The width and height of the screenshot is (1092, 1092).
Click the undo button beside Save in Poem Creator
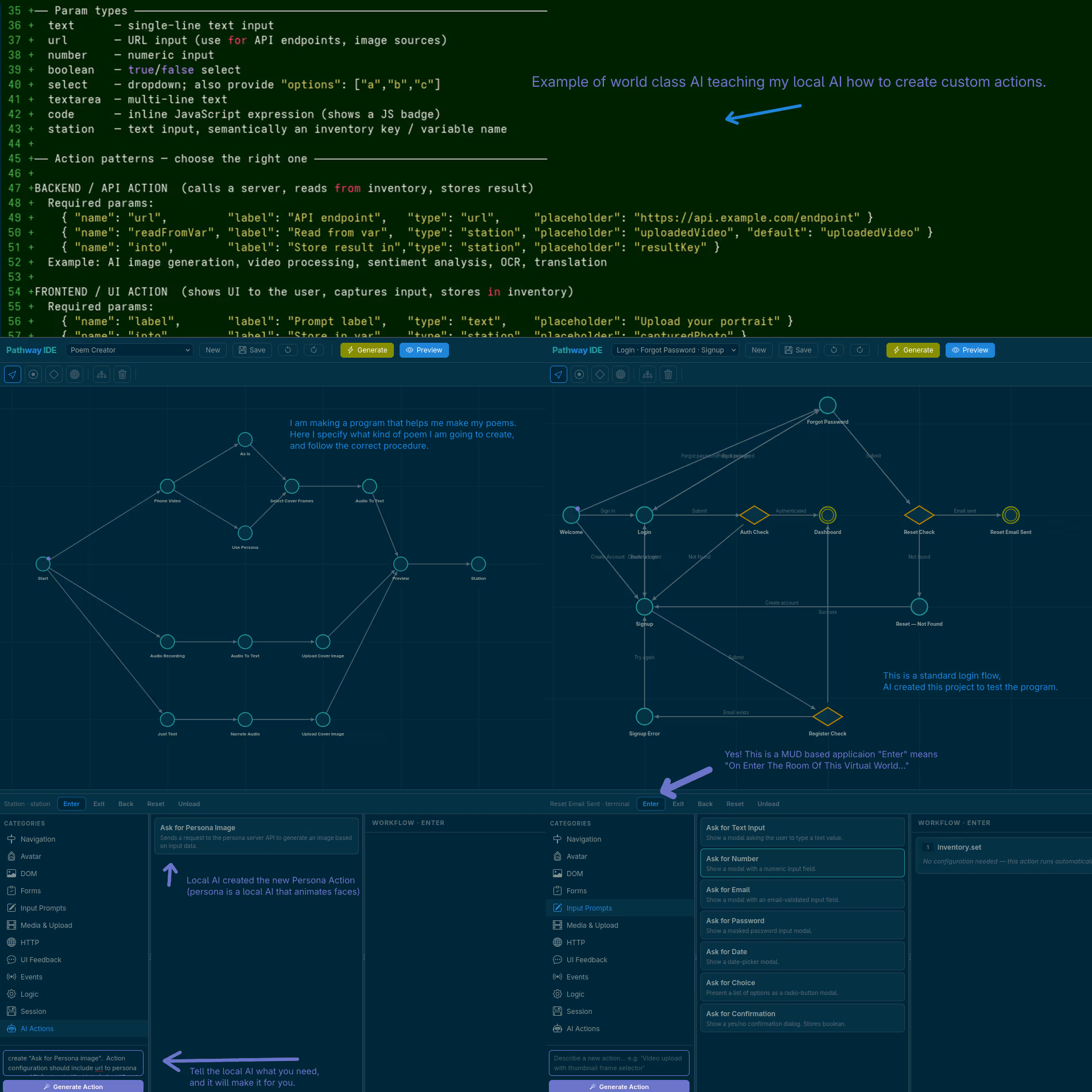pos(288,350)
